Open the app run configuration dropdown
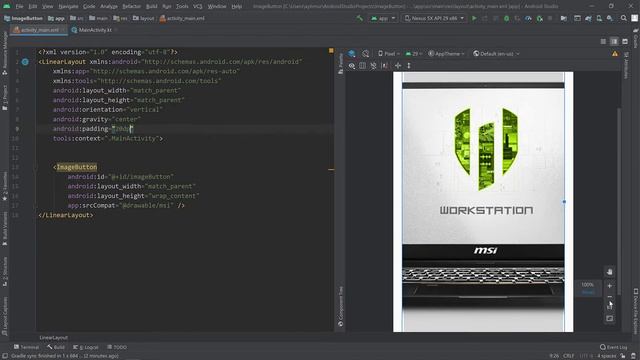The width and height of the screenshot is (640, 360). (382, 18)
